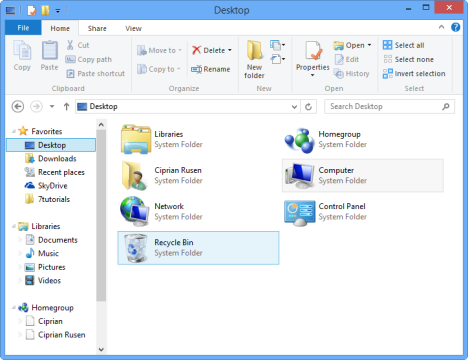Image resolution: width=468 pixels, height=360 pixels.
Task: Open Recent places in navigation pane
Action: 55,172
